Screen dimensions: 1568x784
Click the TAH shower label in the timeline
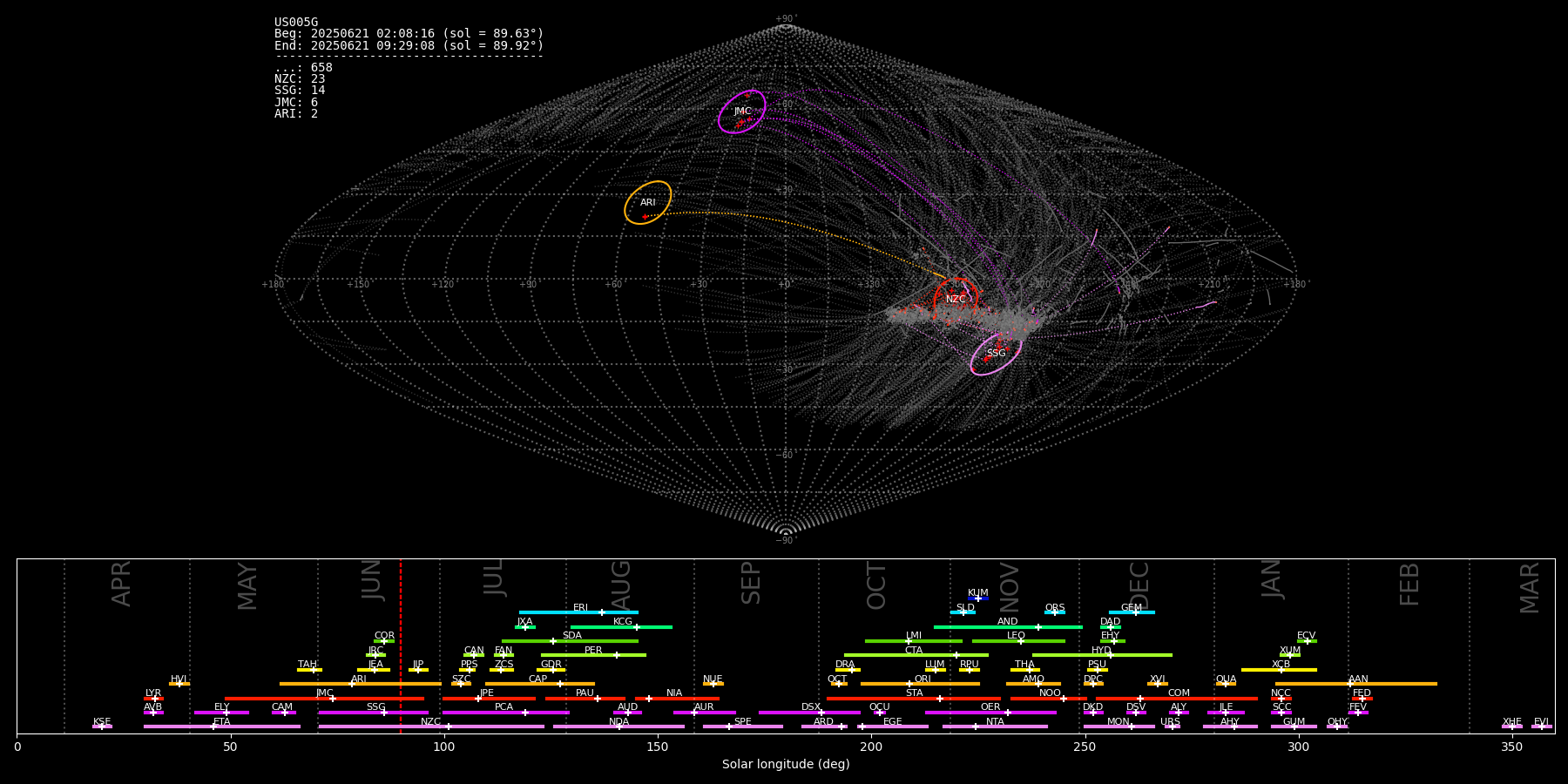(308, 665)
